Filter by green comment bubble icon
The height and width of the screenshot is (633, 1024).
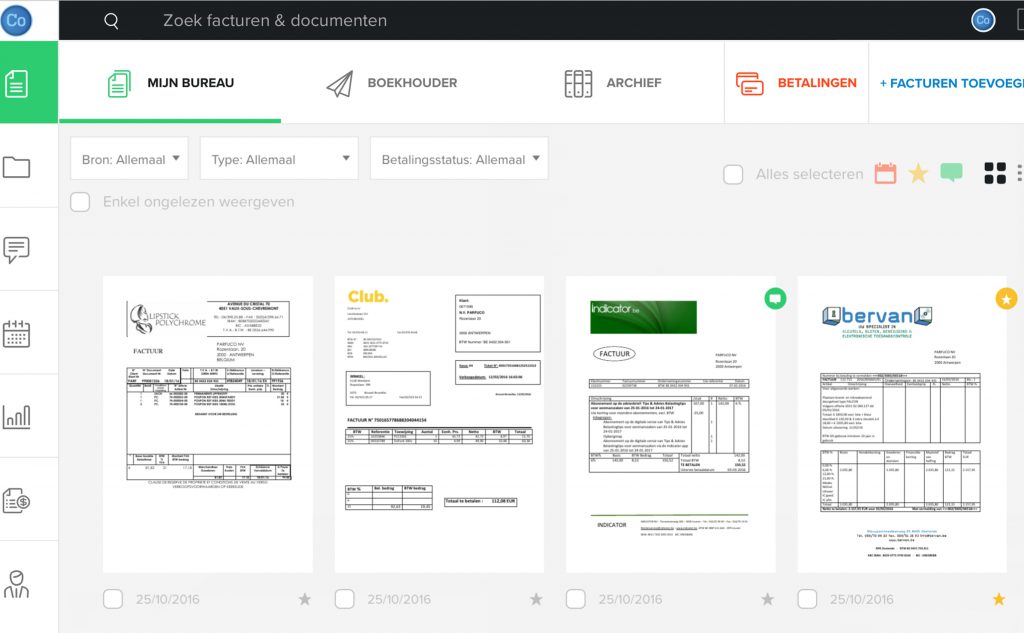(x=951, y=173)
